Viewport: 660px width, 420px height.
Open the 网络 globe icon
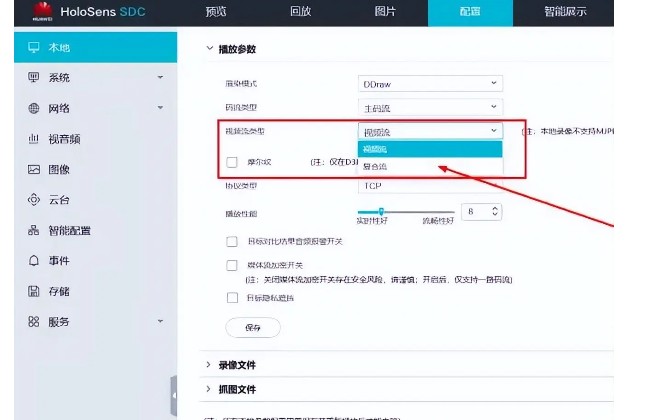tap(34, 109)
